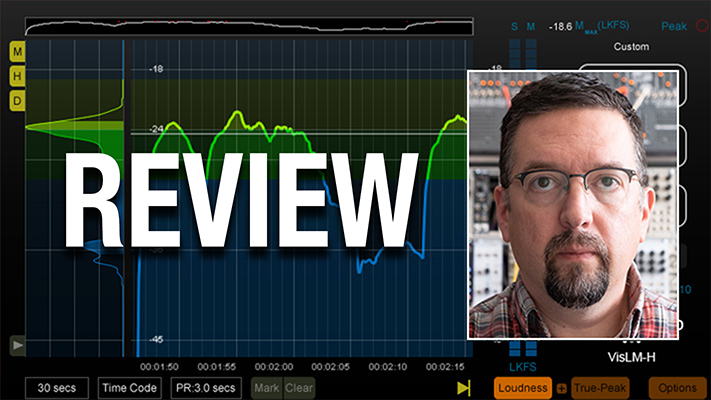Screen dimensions: 711x400
Task: Click the Custom preset label
Action: (630, 47)
